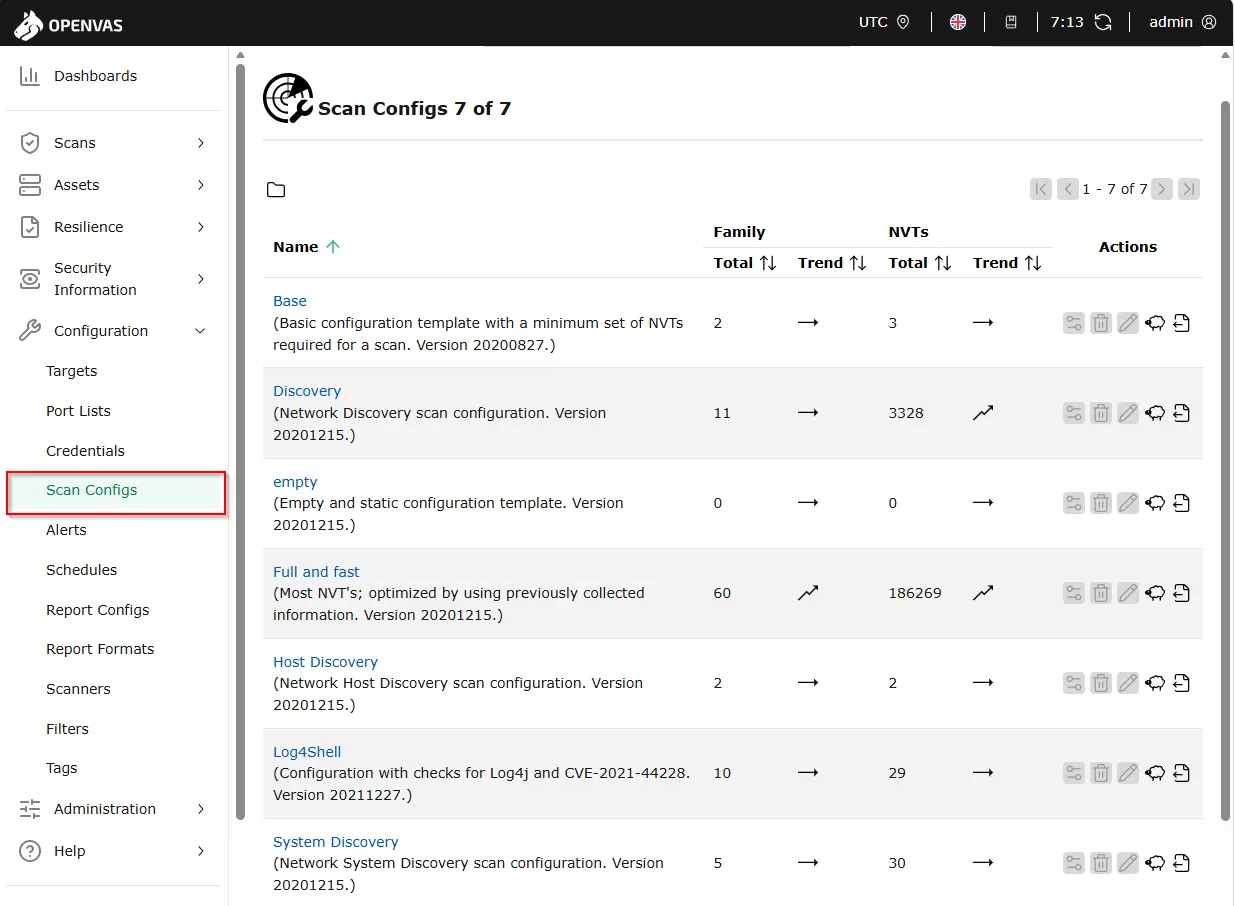1235x906 pixels.
Task: Click the sliders settings icon for Base
Action: point(1074,323)
